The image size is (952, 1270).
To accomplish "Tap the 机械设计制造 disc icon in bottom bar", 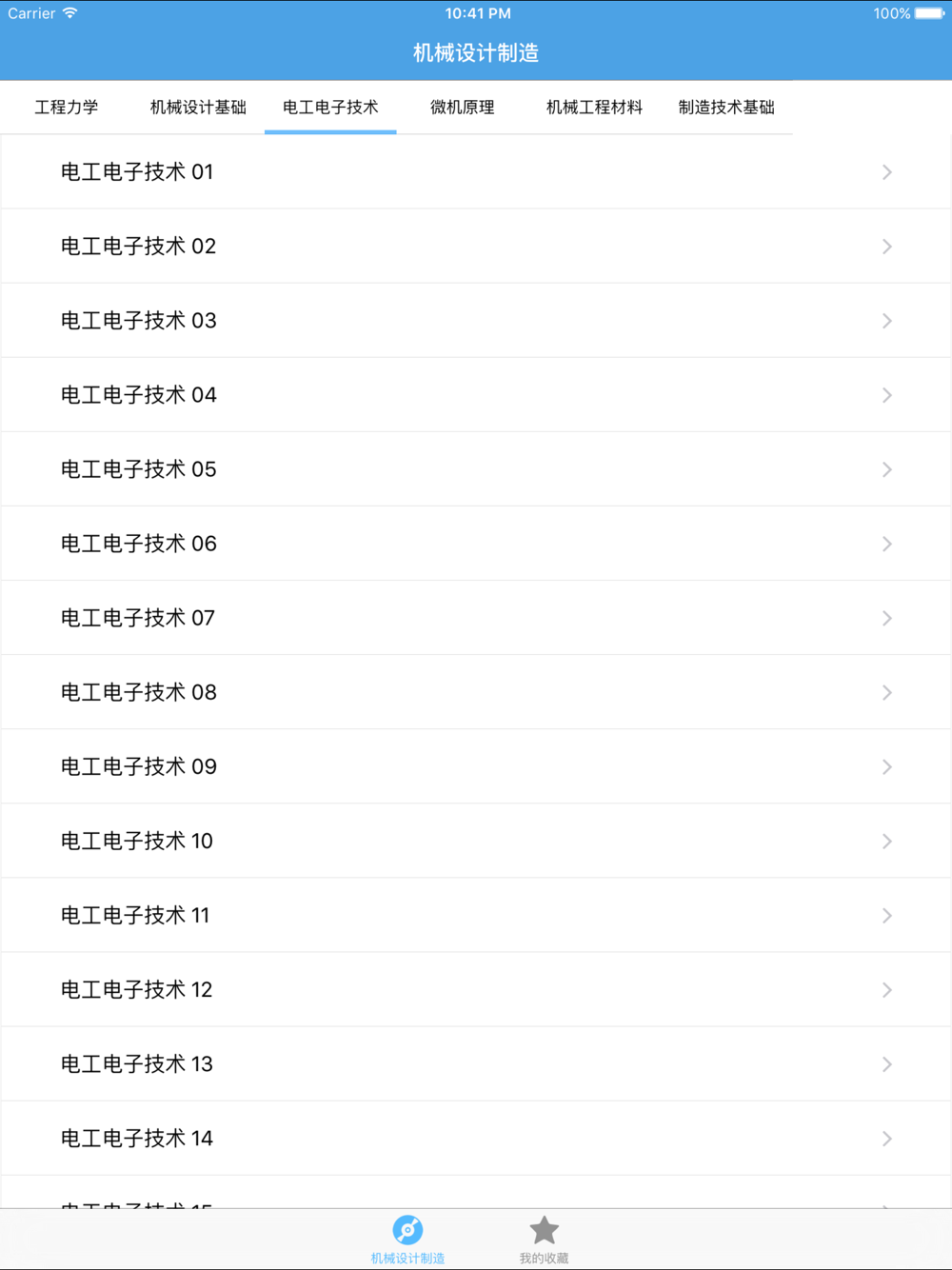I will (x=407, y=1230).
